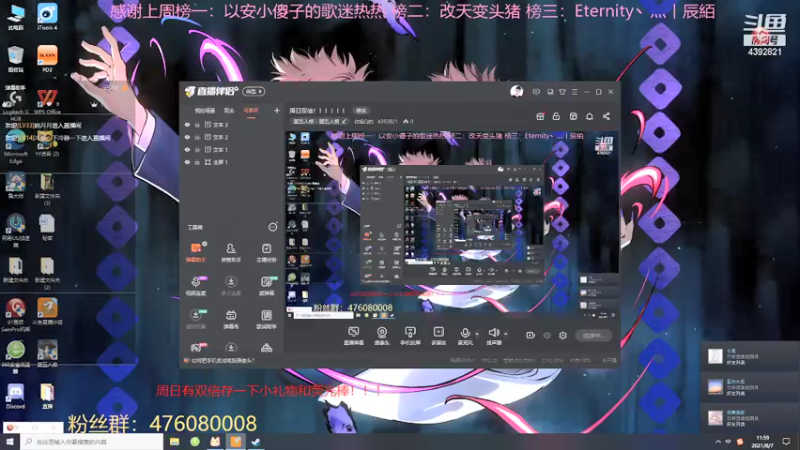Screen dimensions: 800x450
Task: Open the person-silhouette tool in toolbox
Action: pos(231,252)
